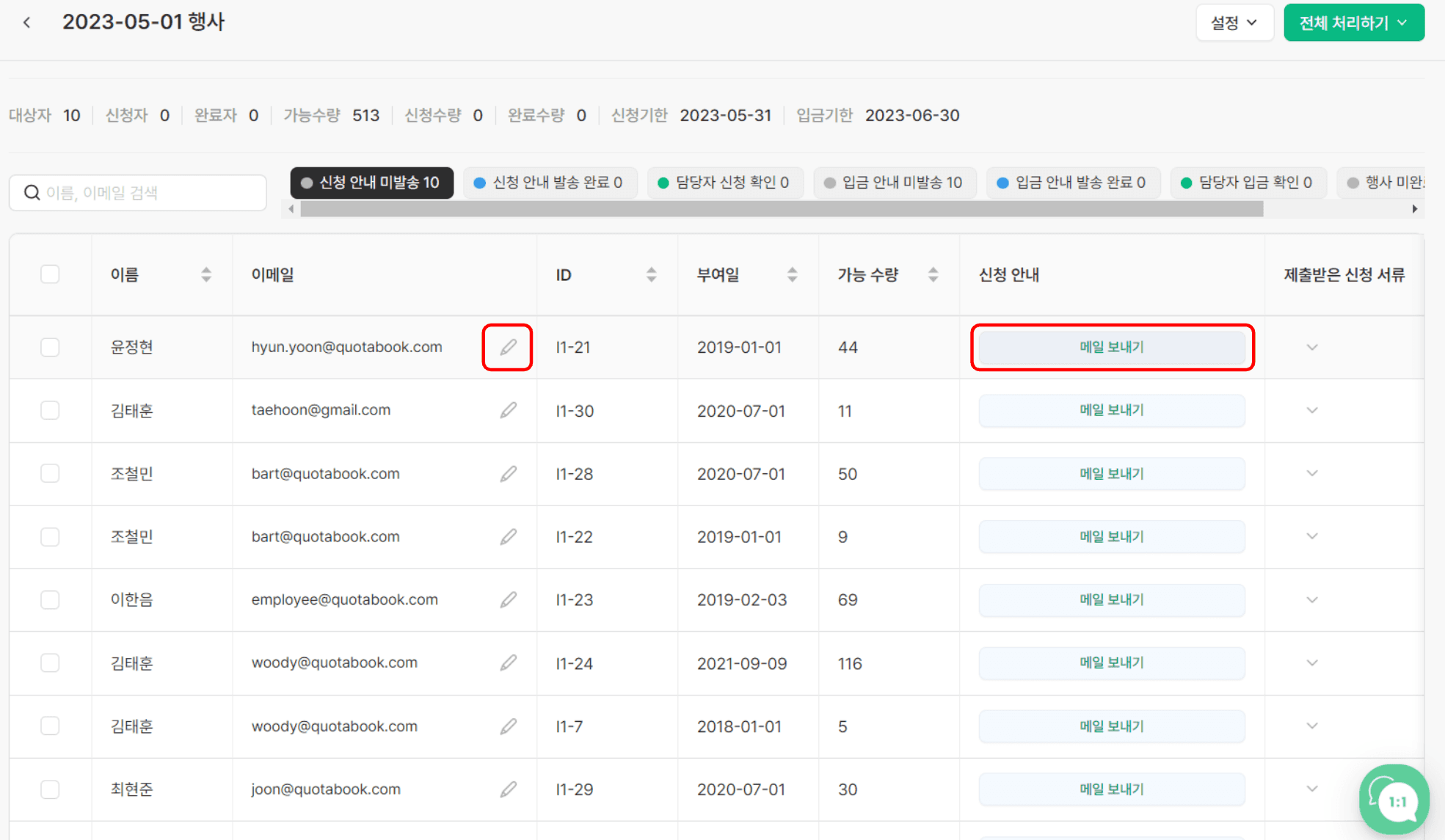Viewport: 1445px width, 840px height.
Task: Click 메일 보내기 for 이한음
Action: point(1112,600)
